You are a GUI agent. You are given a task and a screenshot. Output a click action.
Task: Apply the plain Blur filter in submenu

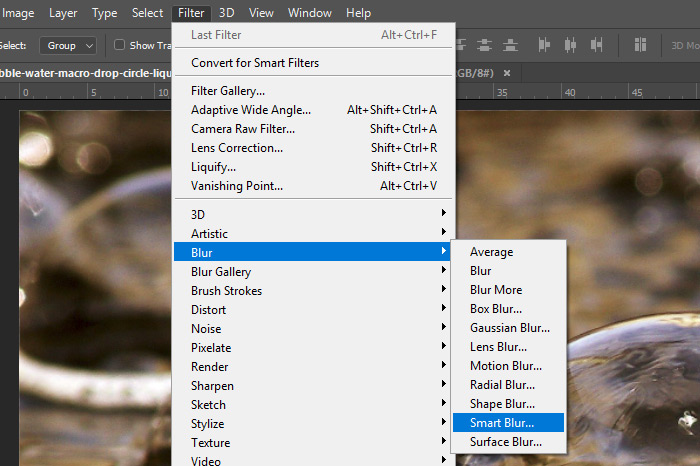pos(508,271)
